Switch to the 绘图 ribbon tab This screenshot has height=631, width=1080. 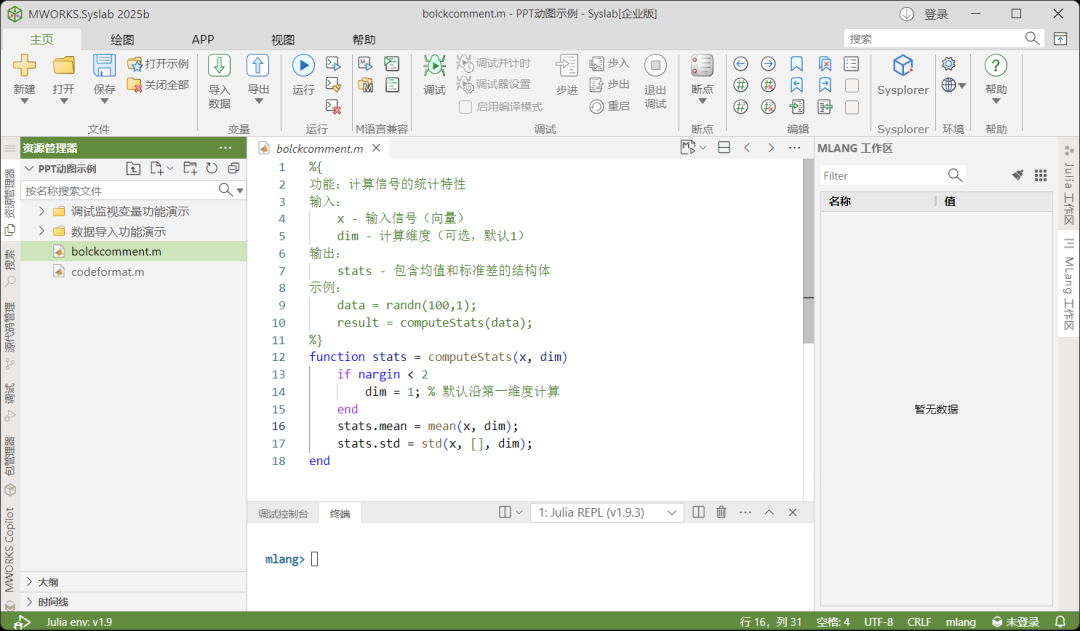coord(120,39)
